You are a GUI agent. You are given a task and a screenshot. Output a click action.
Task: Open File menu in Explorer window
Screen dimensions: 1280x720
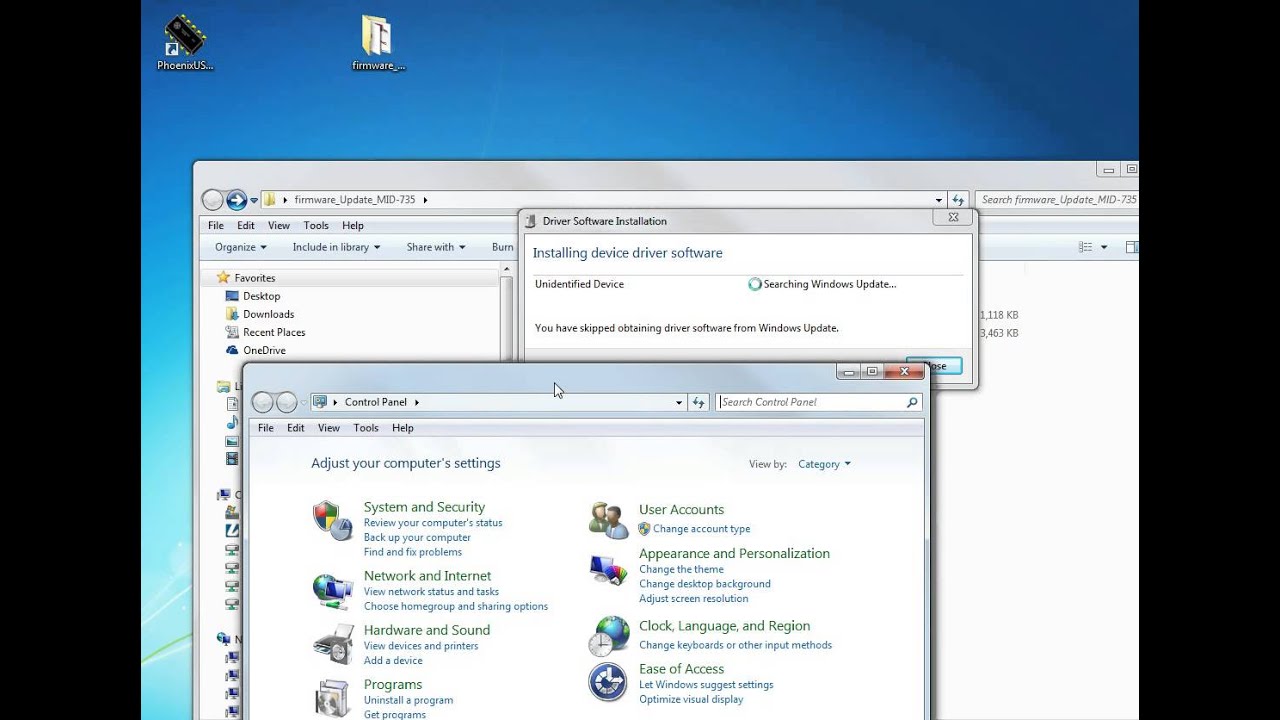click(x=216, y=226)
